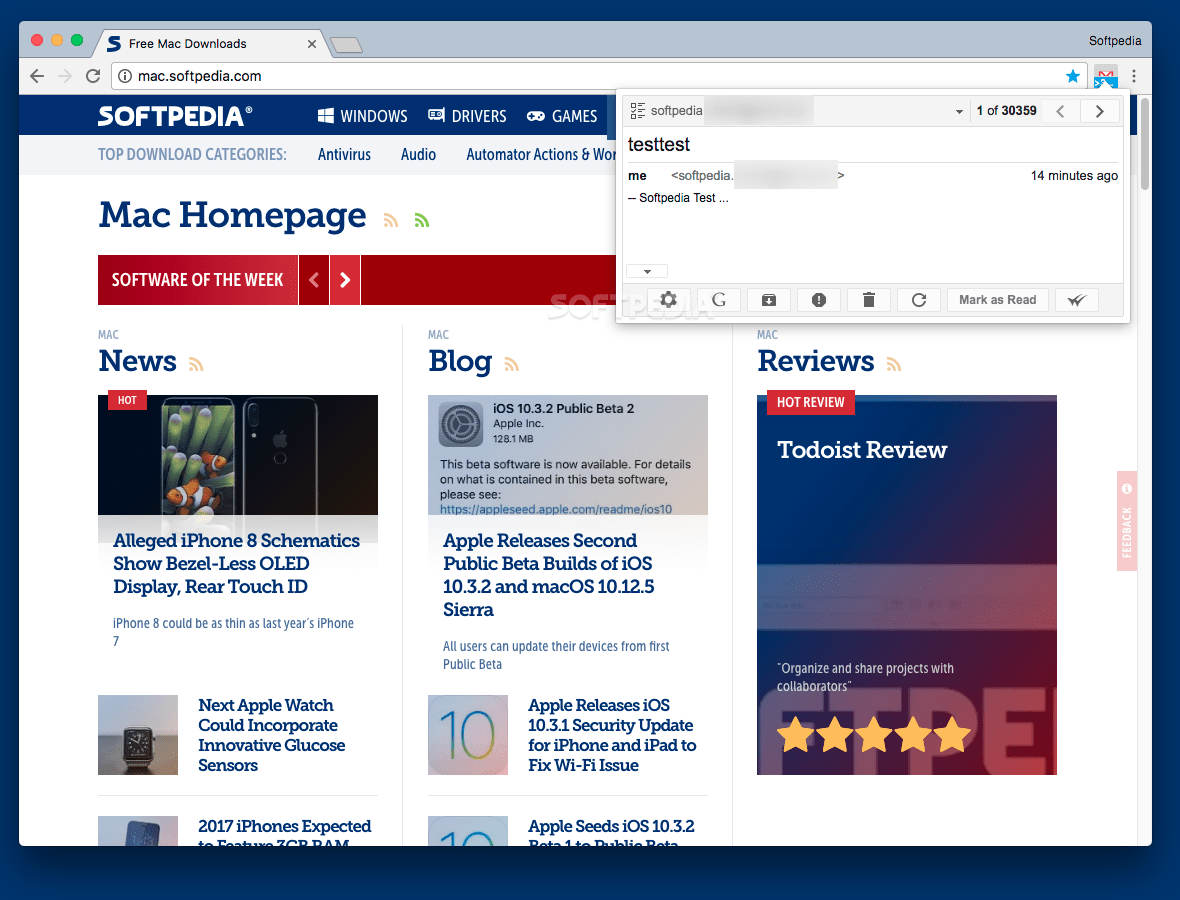
Task: Refresh the inbox with the circular arrow icon
Action: pyautogui.click(x=919, y=299)
